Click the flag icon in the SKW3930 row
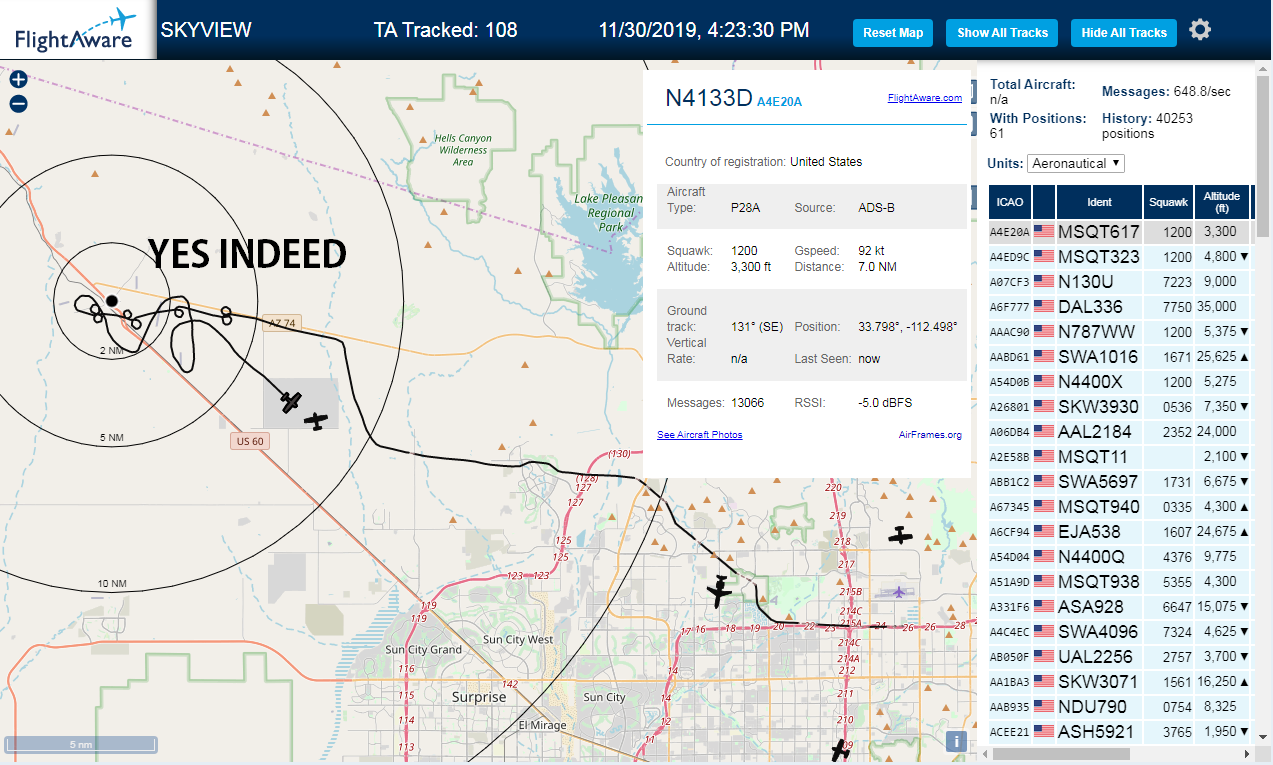The height and width of the screenshot is (765, 1273). (x=1044, y=406)
